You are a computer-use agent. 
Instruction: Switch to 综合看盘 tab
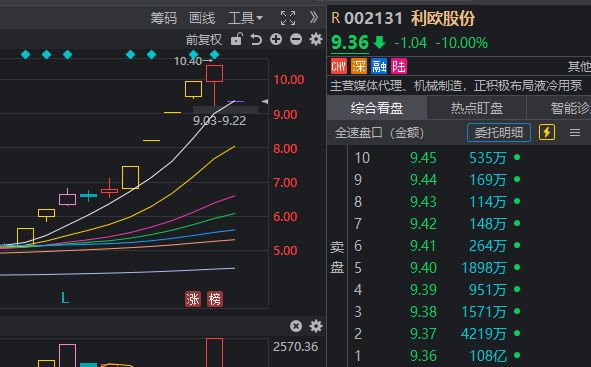tap(377, 108)
